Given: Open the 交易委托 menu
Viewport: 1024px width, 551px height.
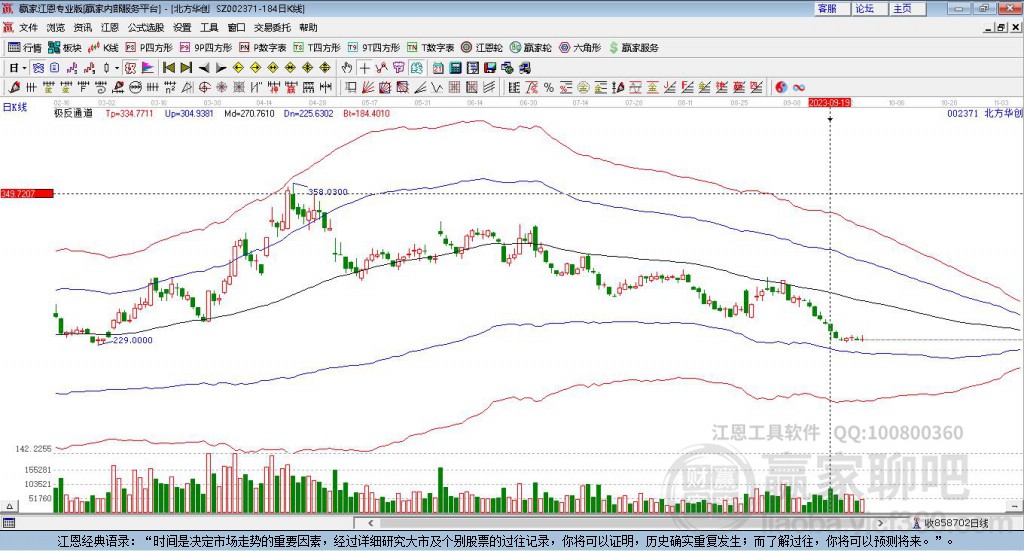Looking at the screenshot, I should pos(272,27).
